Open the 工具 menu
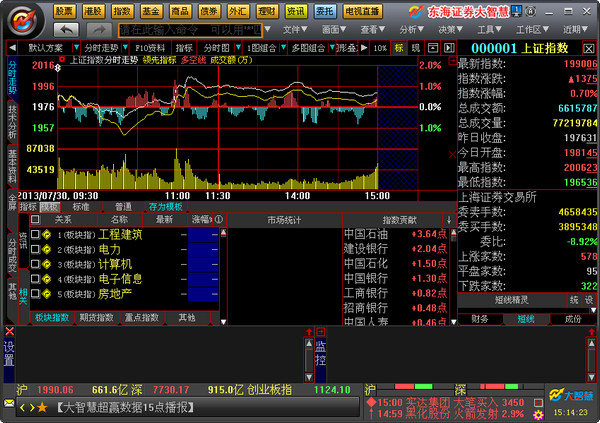Viewport: 600px width, 423px height. pyautogui.click(x=489, y=29)
